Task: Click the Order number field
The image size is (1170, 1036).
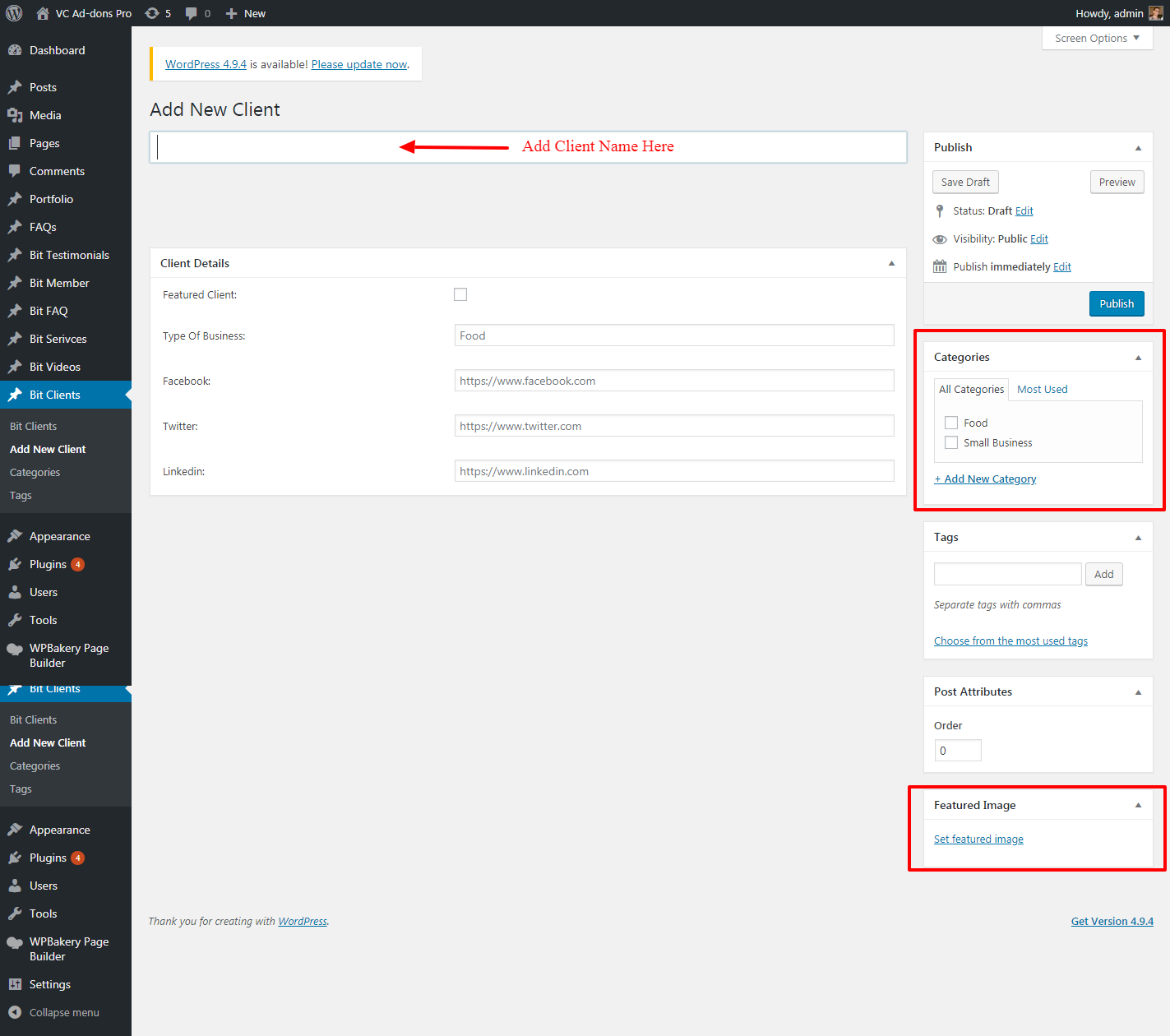Action: pos(957,750)
